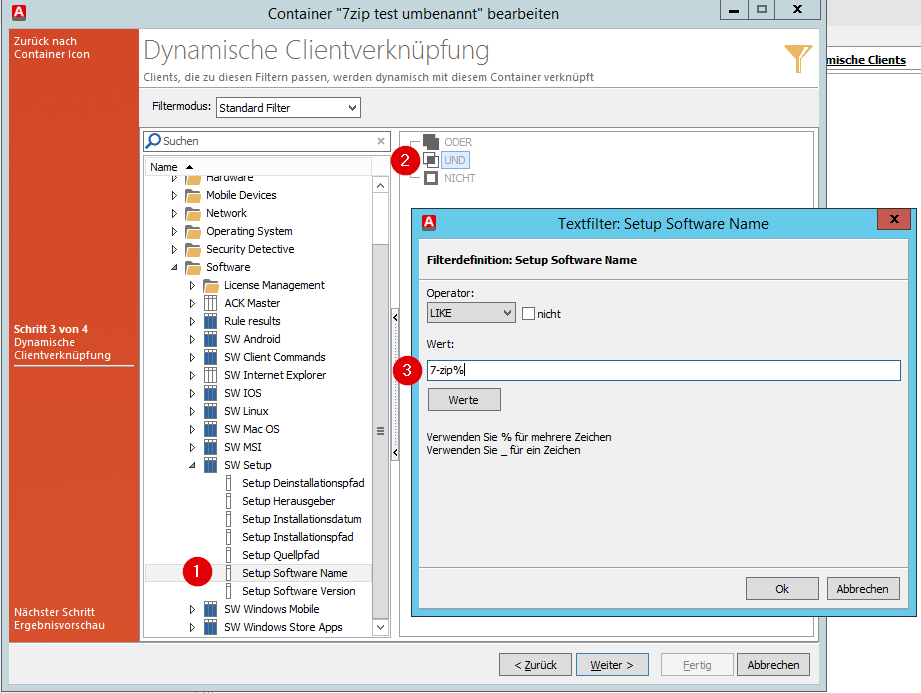Click 'Schritt 3 von 4 Dynamische Clientverknüpfung' step
Image resolution: width=921 pixels, height=693 pixels.
pos(62,342)
